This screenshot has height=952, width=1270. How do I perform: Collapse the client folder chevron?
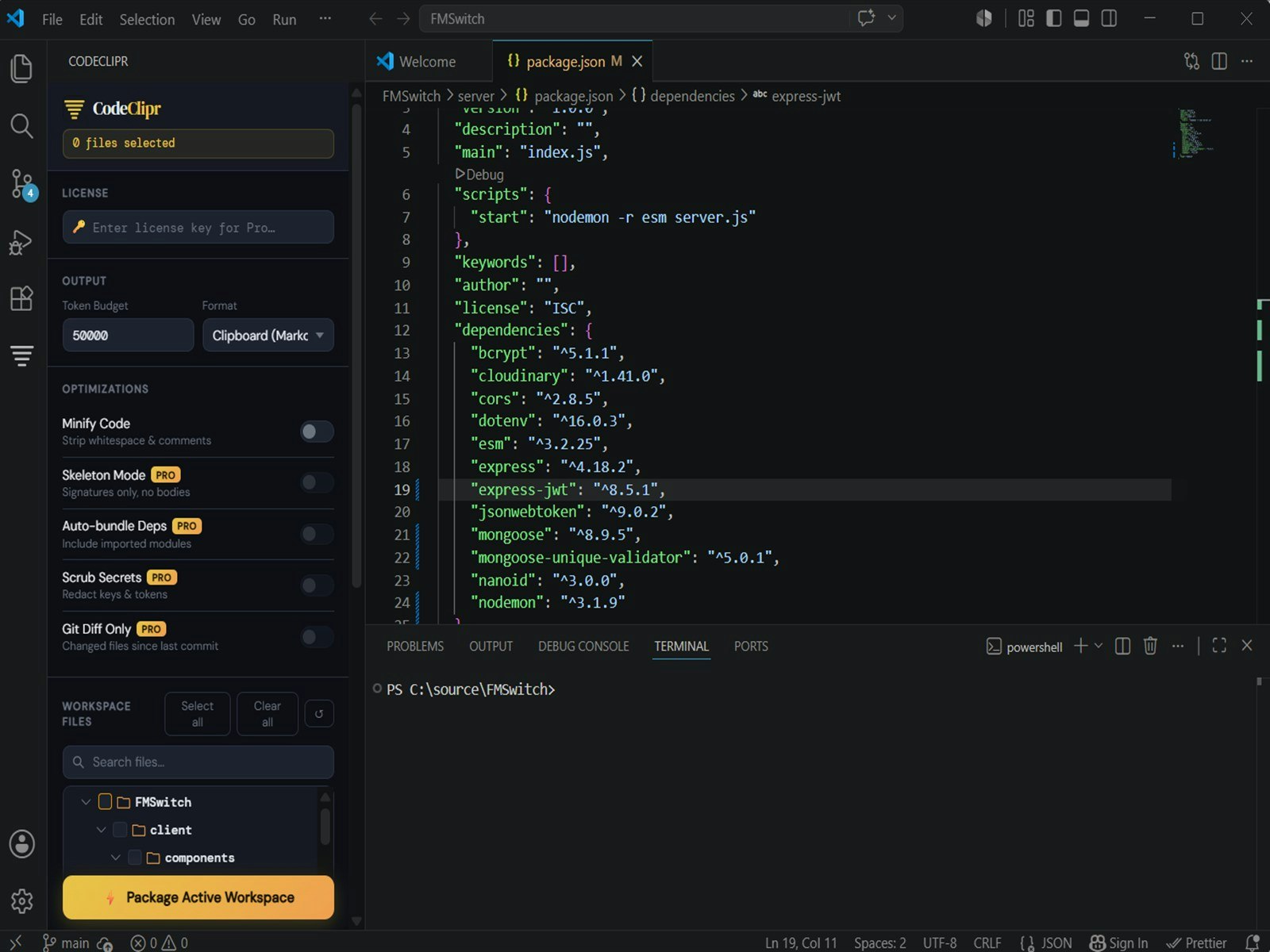(x=101, y=830)
